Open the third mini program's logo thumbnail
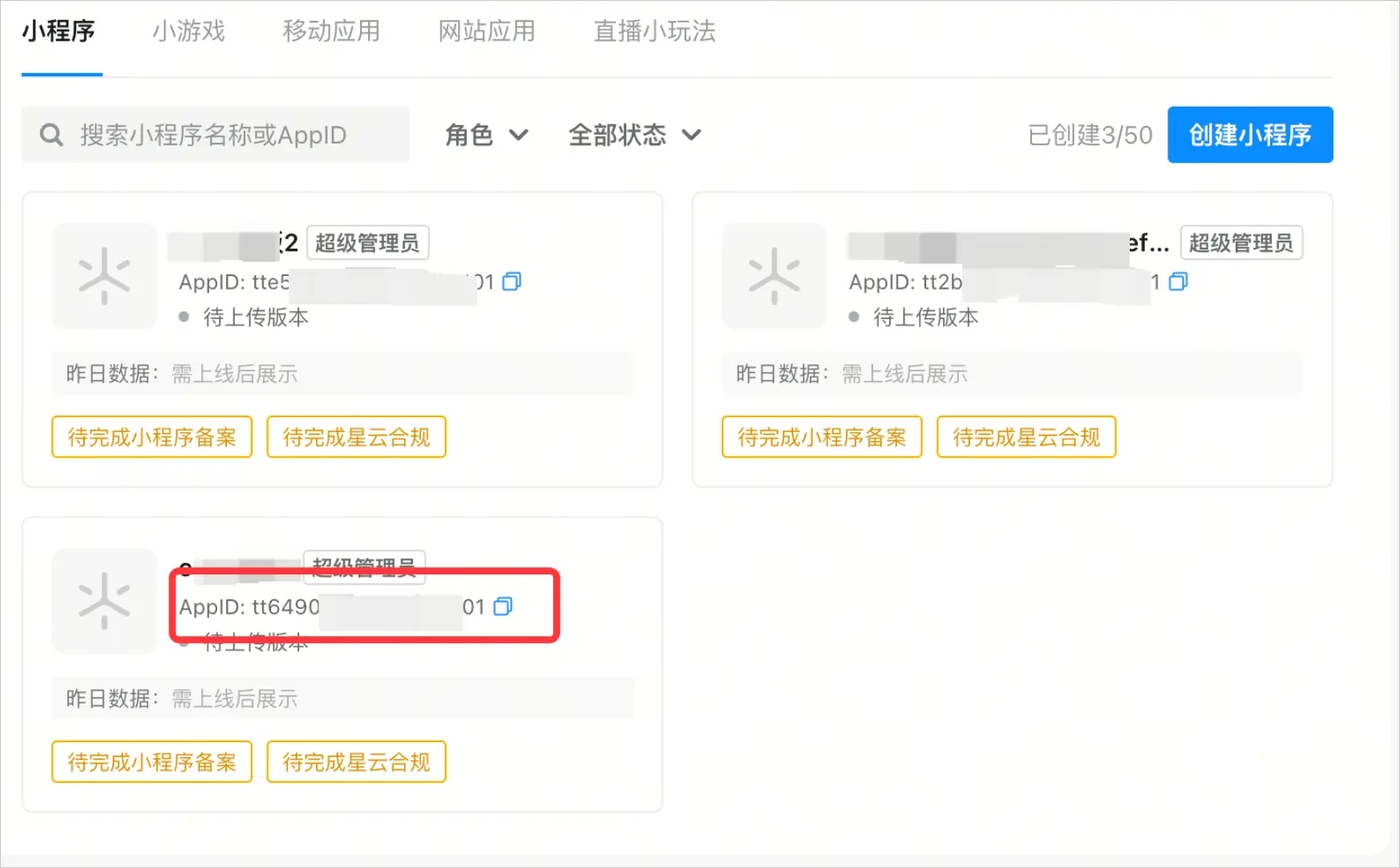 (x=104, y=601)
